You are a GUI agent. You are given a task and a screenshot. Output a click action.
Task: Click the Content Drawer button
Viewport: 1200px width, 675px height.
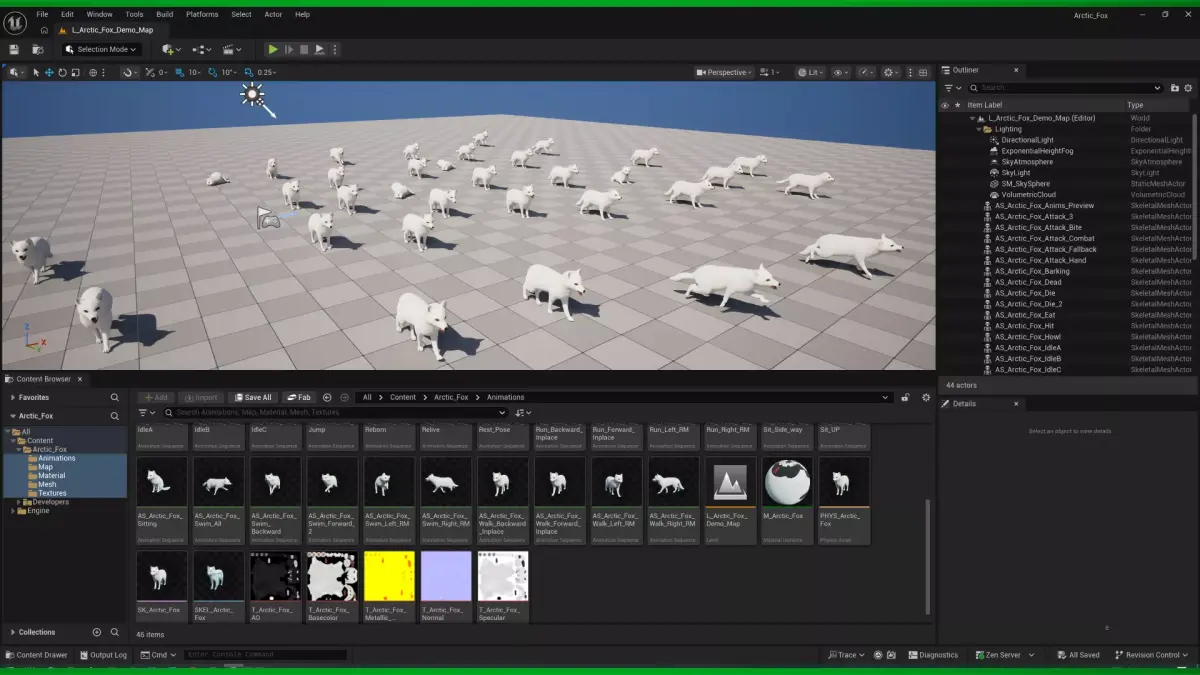tap(36, 655)
